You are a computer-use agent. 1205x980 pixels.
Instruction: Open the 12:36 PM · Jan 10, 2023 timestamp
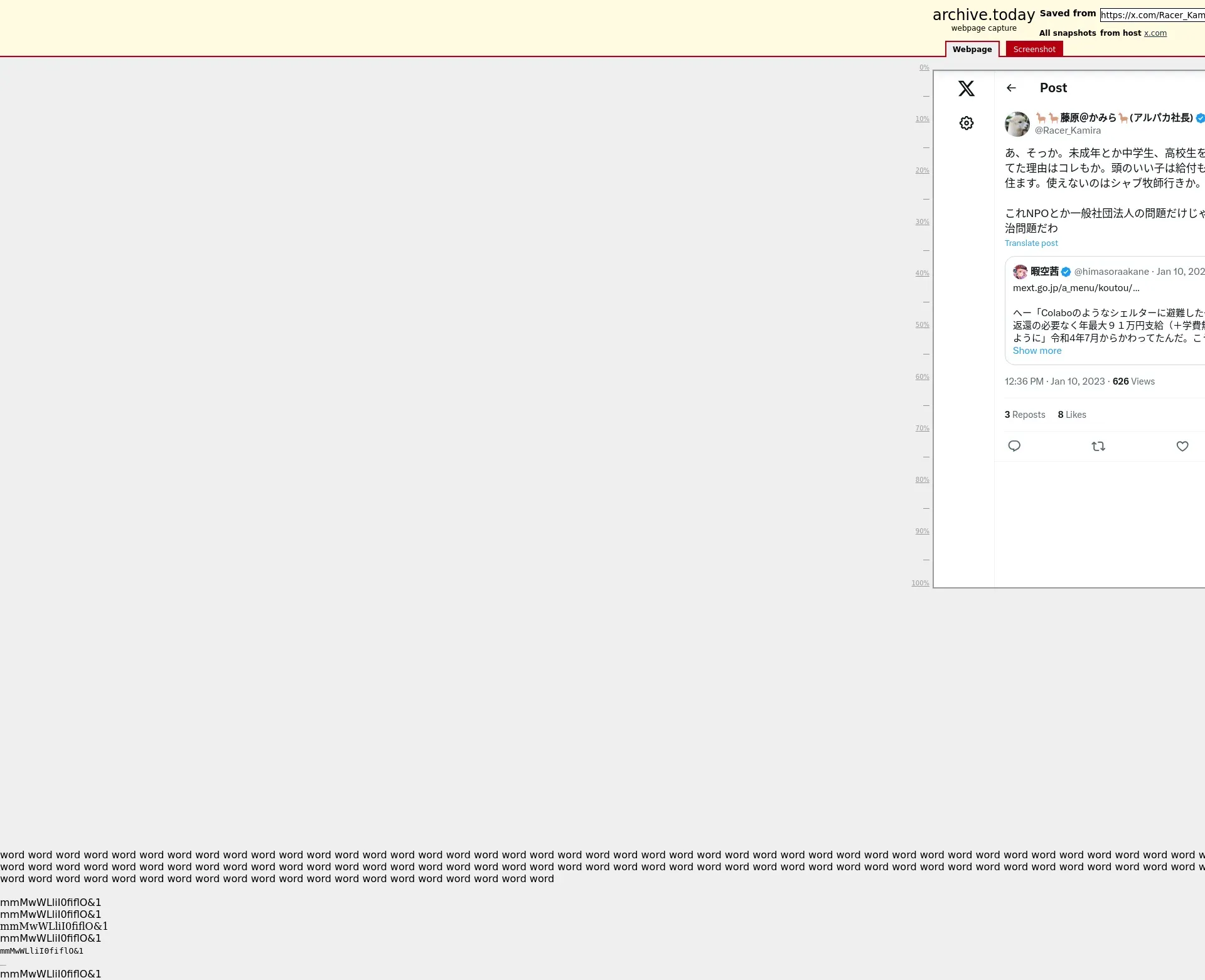tap(1054, 381)
